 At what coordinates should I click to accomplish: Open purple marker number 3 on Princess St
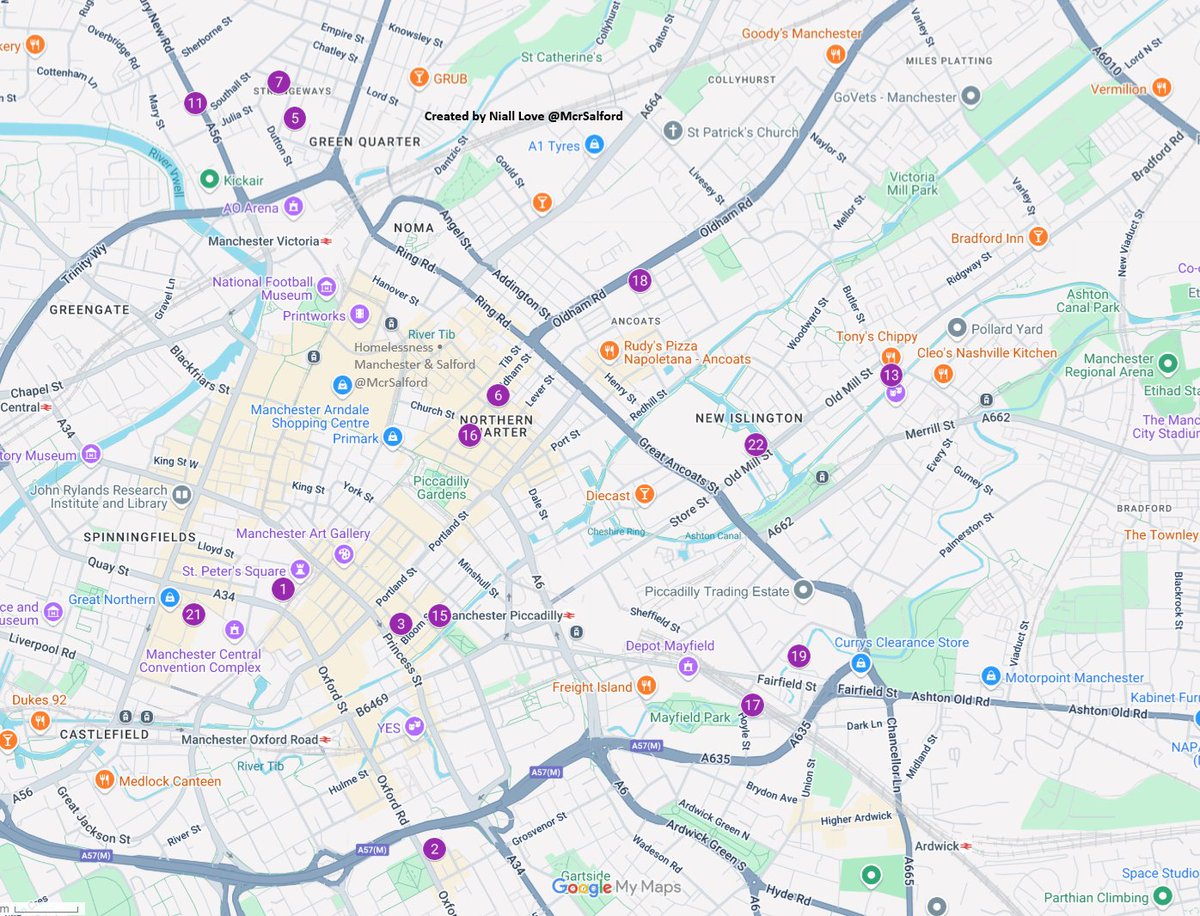(x=400, y=623)
